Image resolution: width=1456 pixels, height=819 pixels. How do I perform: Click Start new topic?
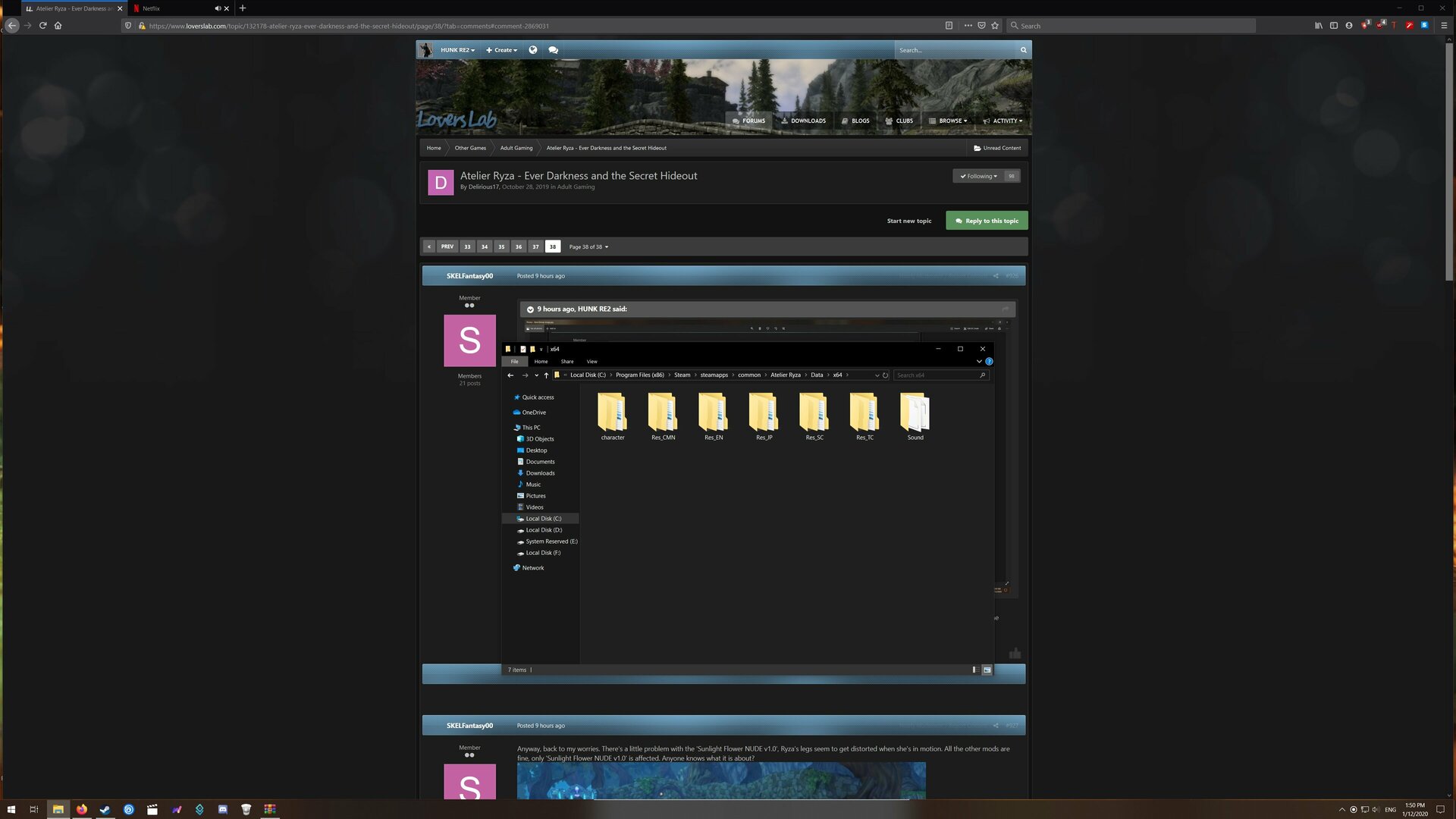tap(909, 221)
